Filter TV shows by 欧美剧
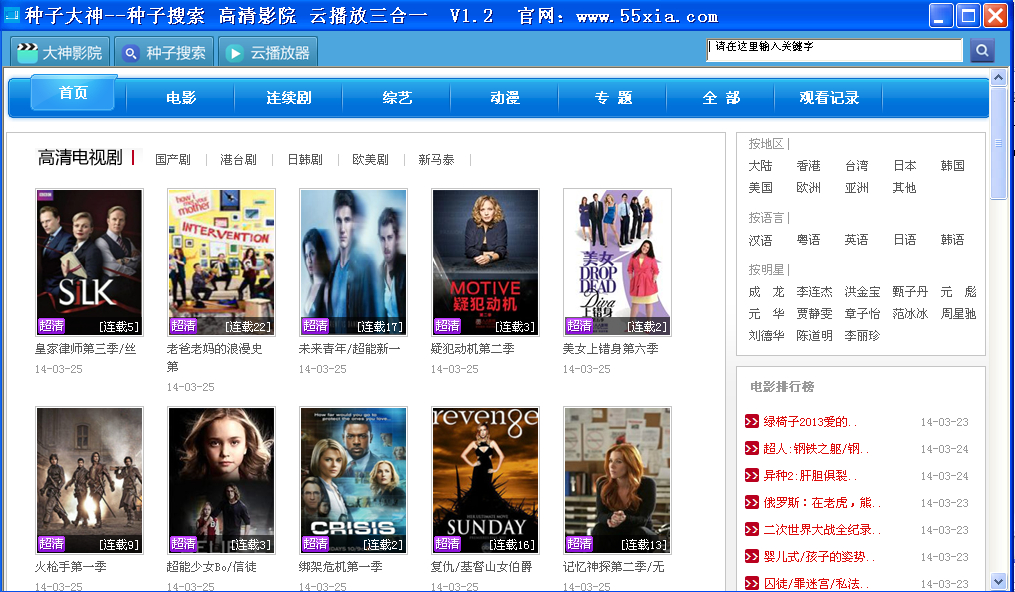This screenshot has height=592, width=1015. (x=370, y=160)
